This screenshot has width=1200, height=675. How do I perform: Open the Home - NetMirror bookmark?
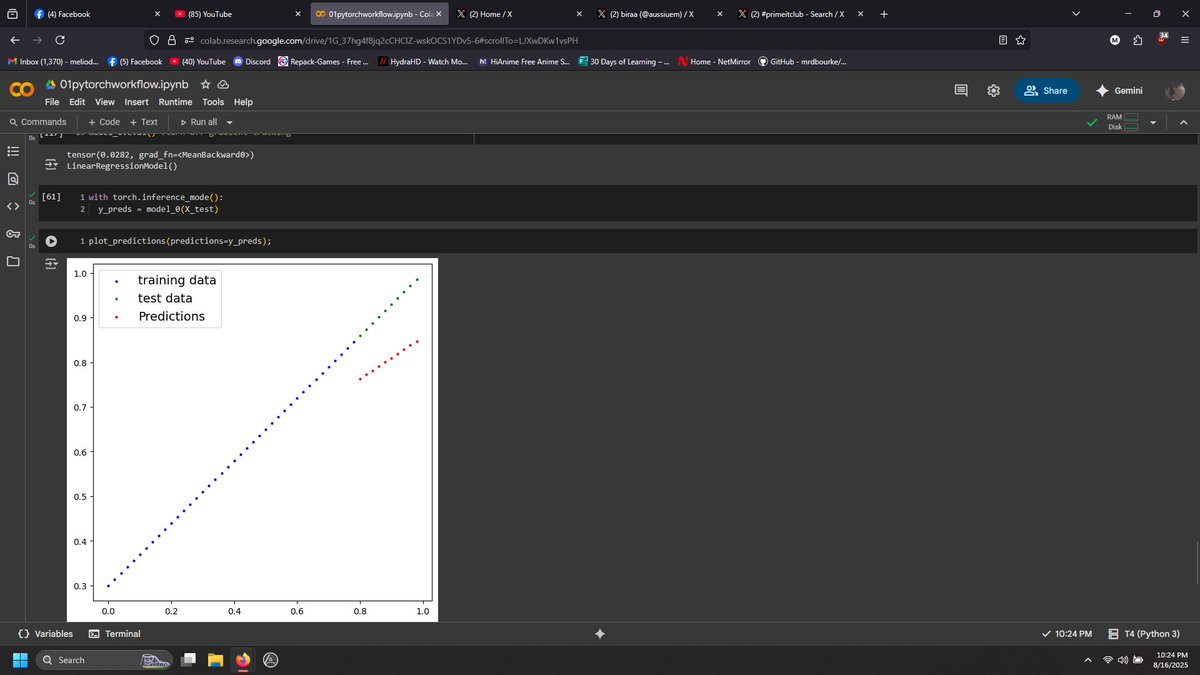(x=714, y=62)
